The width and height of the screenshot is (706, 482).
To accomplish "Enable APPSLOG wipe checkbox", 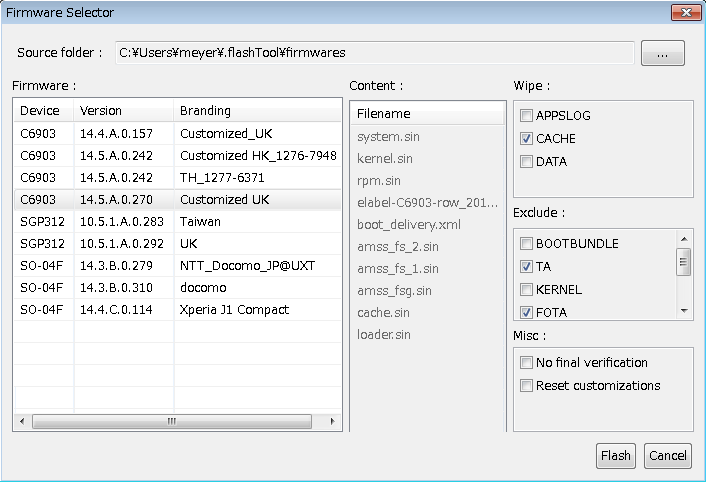I will coord(526,116).
